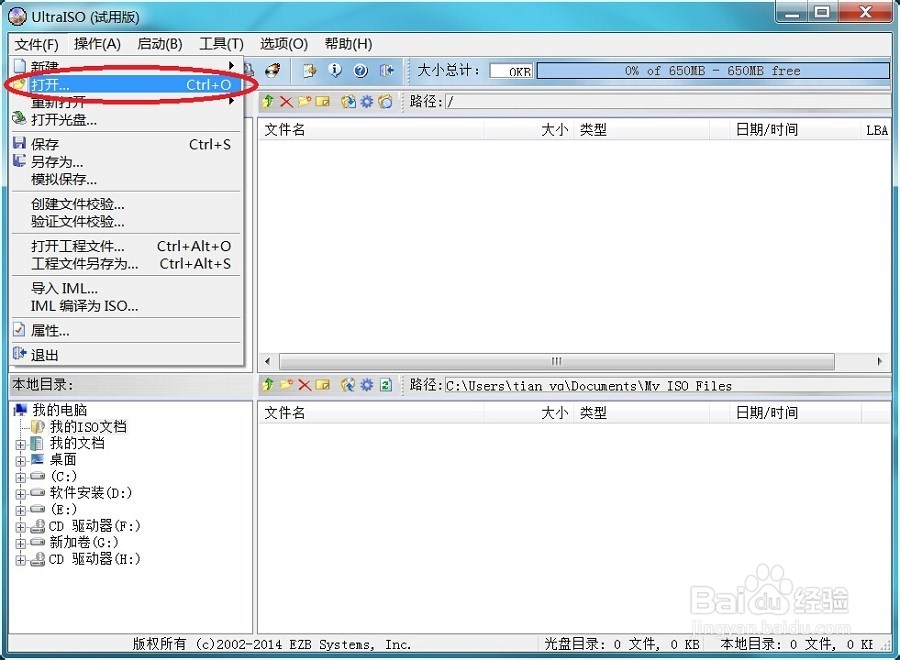Viewport: 900px width, 660px height.
Task: Select 软件安装(D:) in the local tree
Action: tap(91, 493)
